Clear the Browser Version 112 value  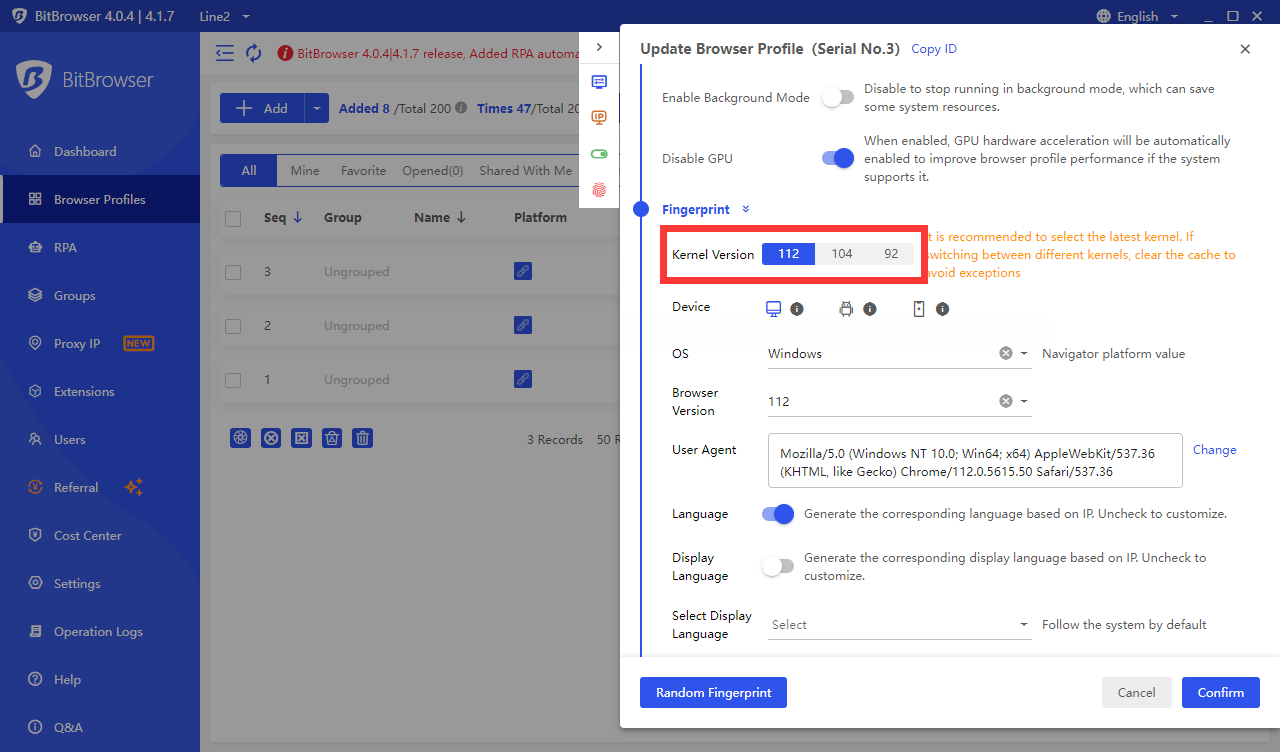point(1006,401)
